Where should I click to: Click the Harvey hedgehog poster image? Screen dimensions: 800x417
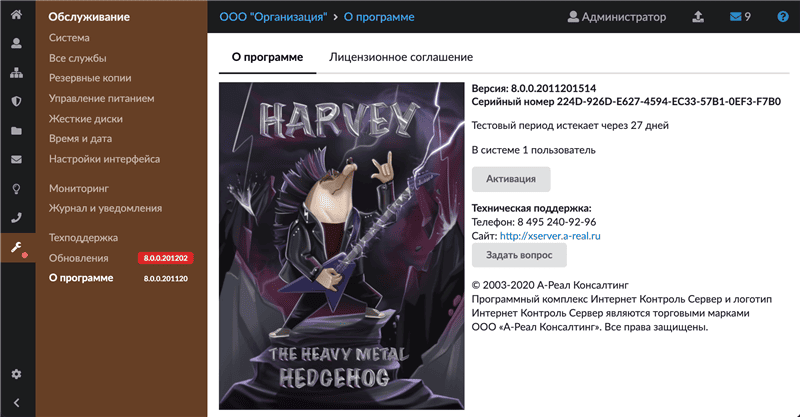342,246
